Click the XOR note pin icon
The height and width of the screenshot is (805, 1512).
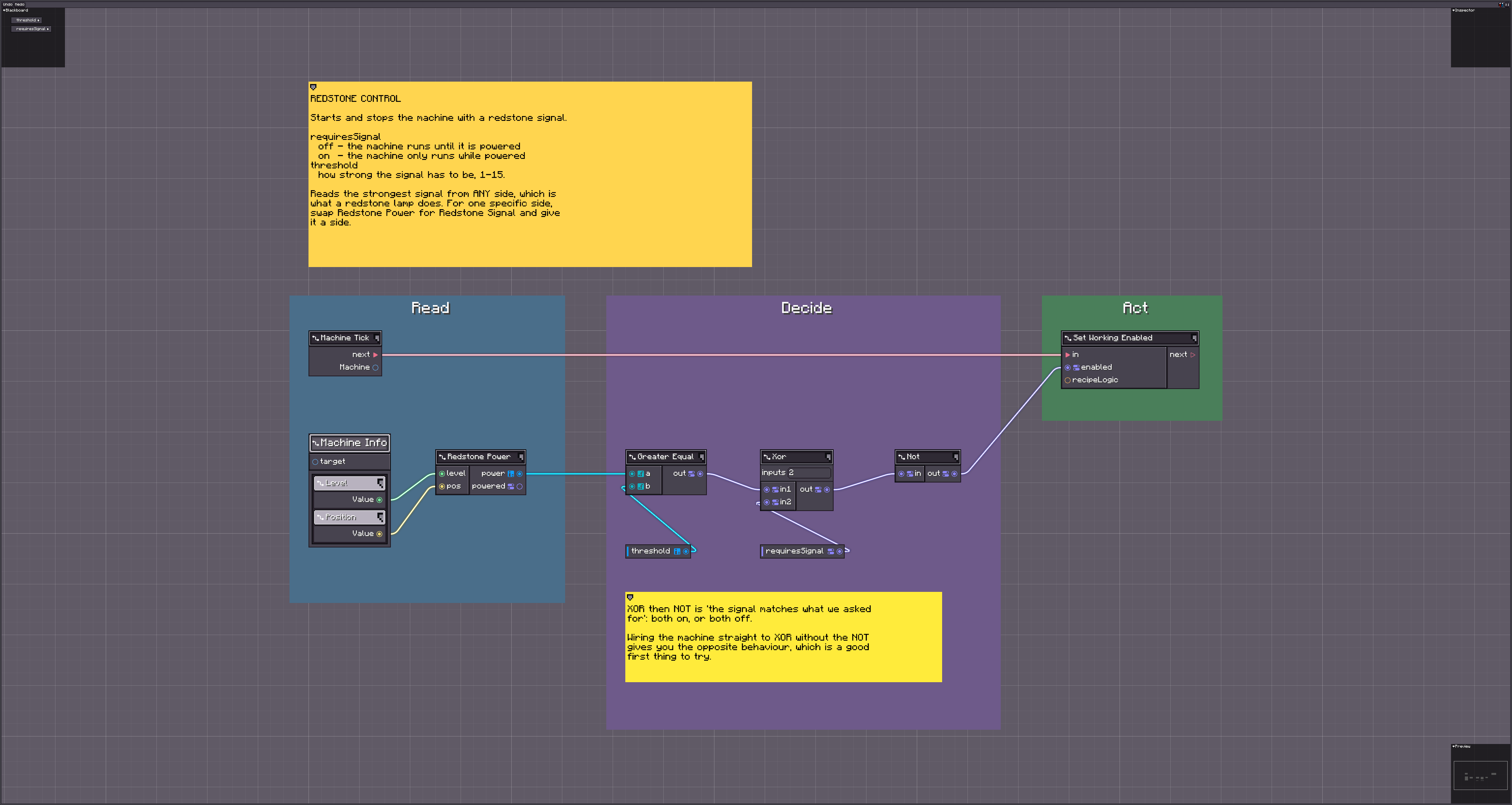pos(630,597)
